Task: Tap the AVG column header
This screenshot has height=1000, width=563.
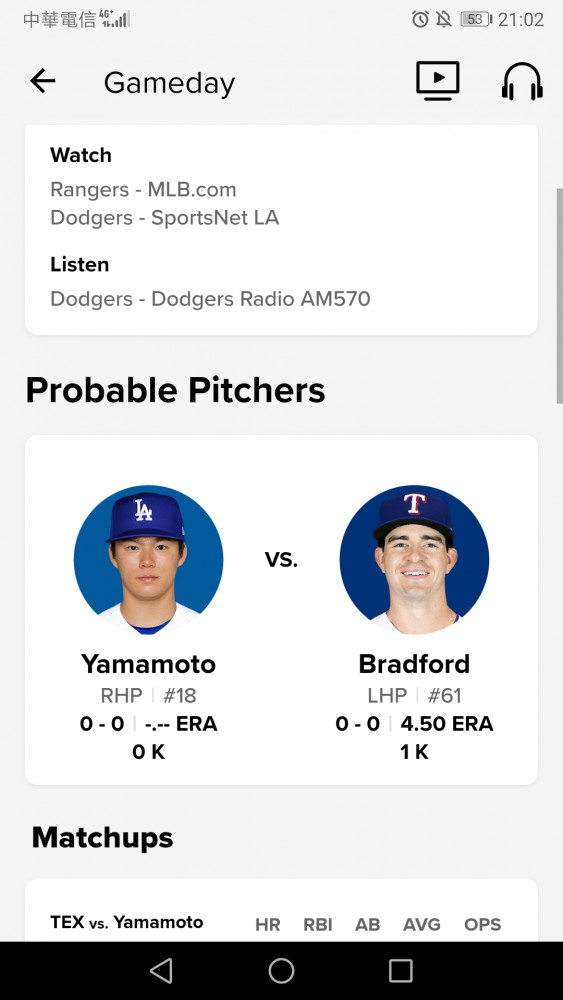Action: [x=422, y=924]
